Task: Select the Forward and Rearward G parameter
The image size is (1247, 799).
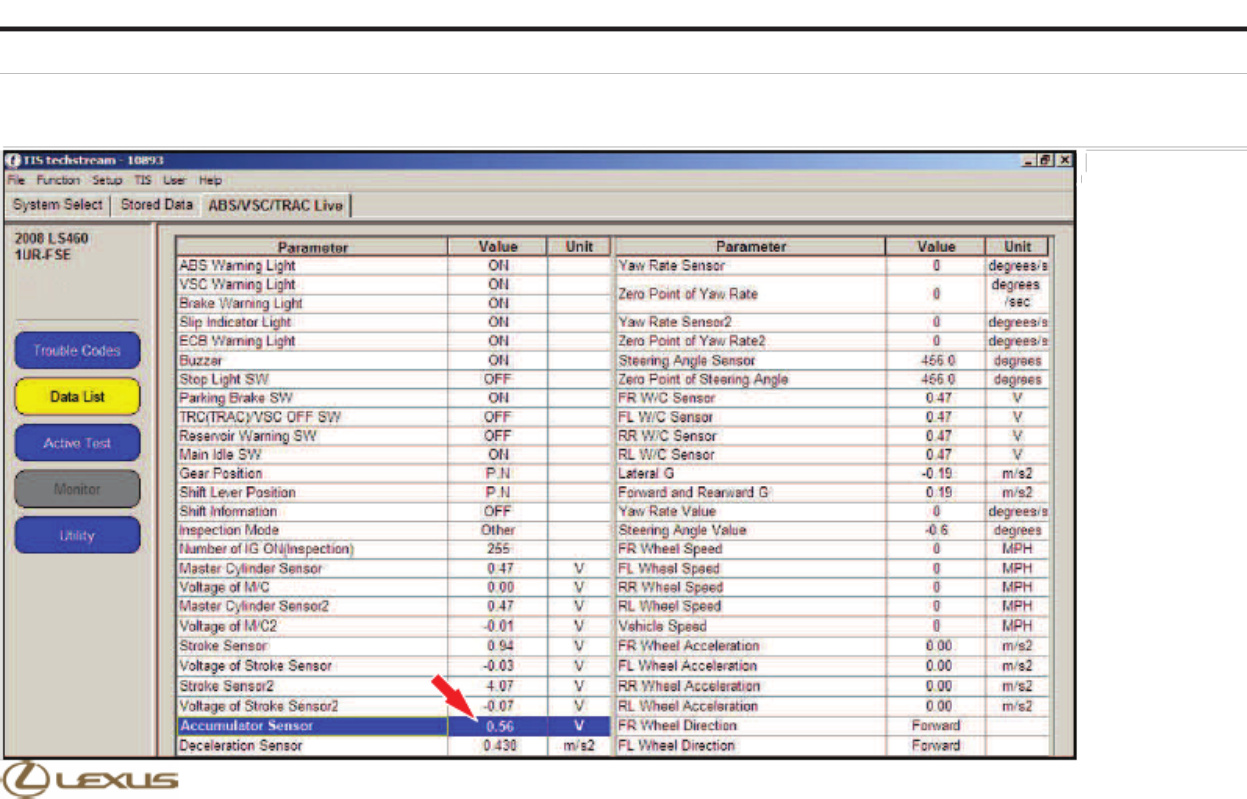Action: click(694, 492)
